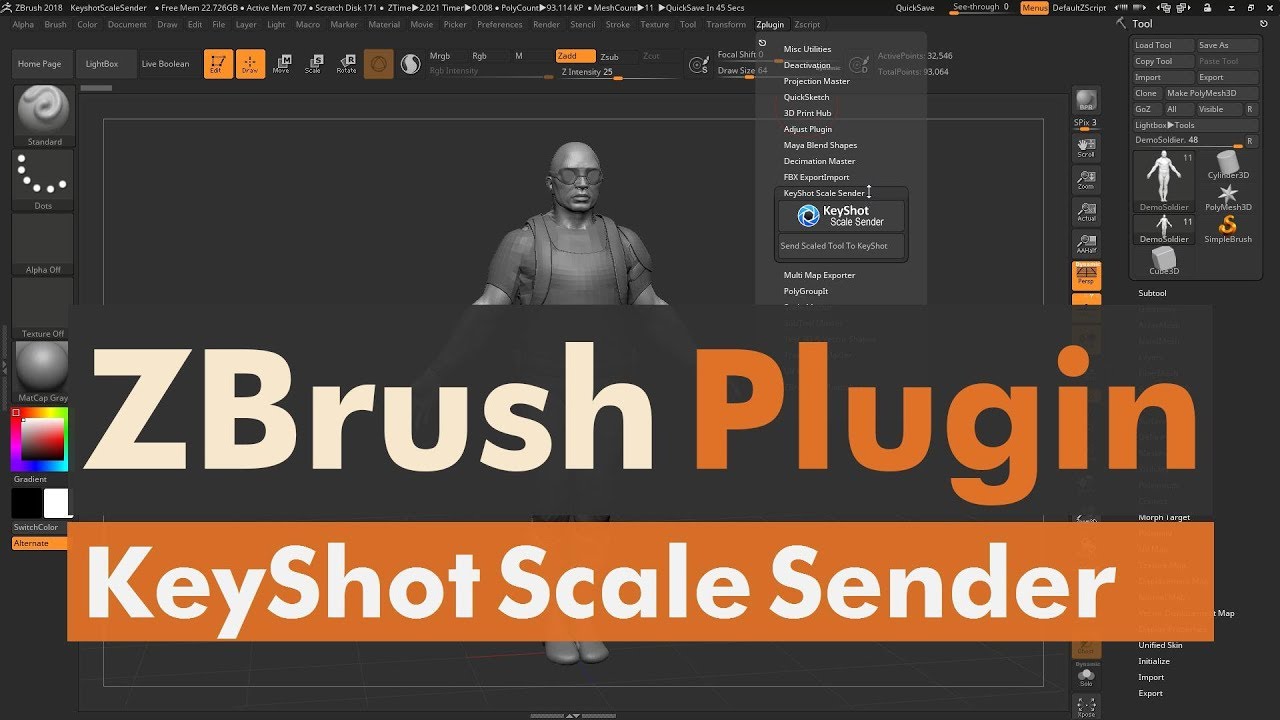Expand the QuickSketch section
This screenshot has width=1280, height=720.
click(806, 97)
